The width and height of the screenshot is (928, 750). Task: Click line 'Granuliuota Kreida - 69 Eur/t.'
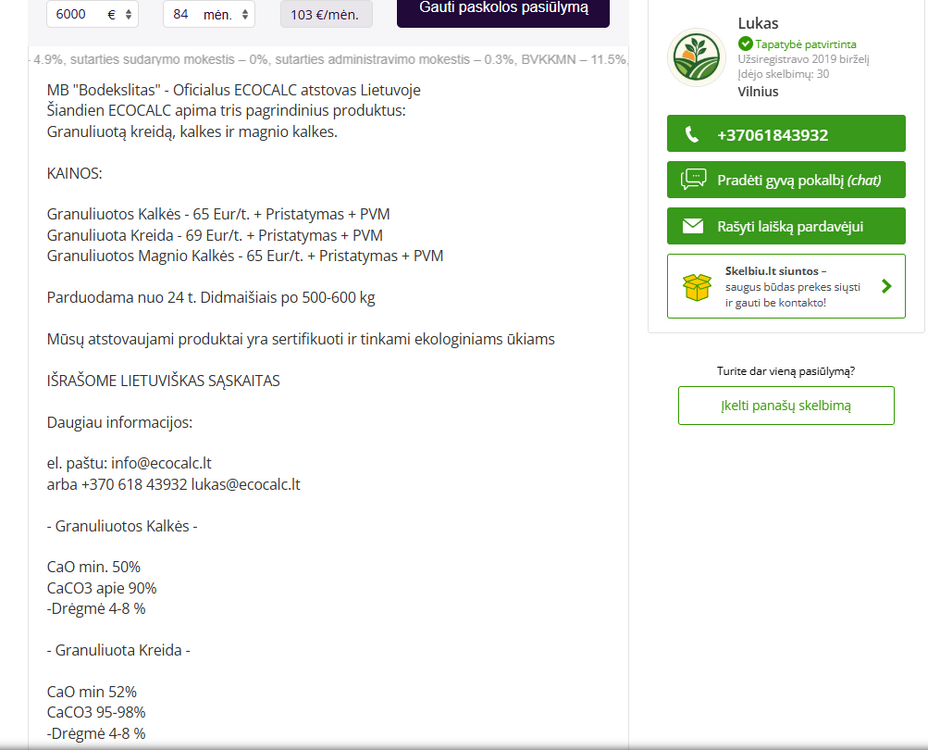coord(215,236)
